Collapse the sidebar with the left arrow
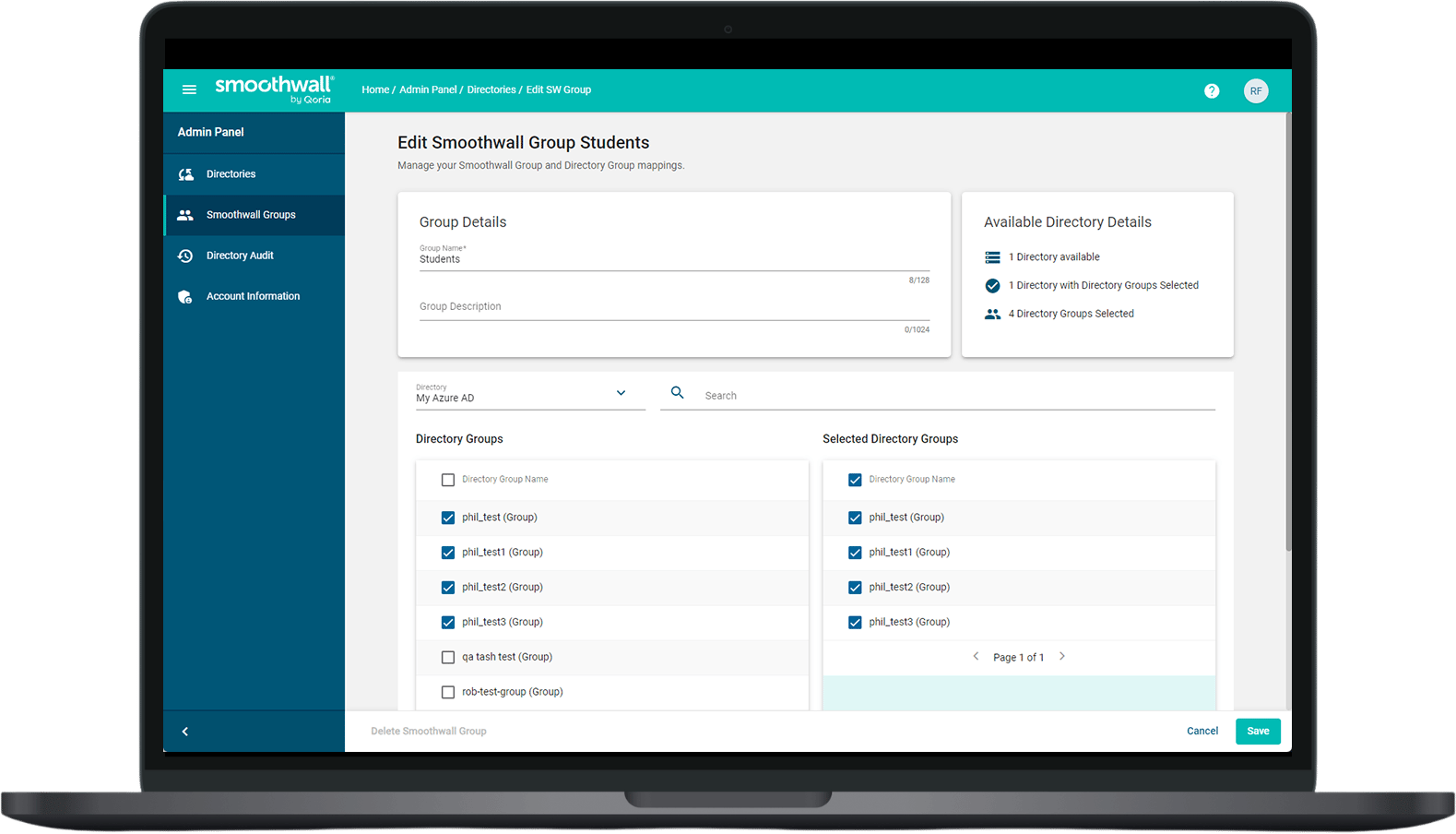Viewport: 1456px width, 834px height. (185, 732)
